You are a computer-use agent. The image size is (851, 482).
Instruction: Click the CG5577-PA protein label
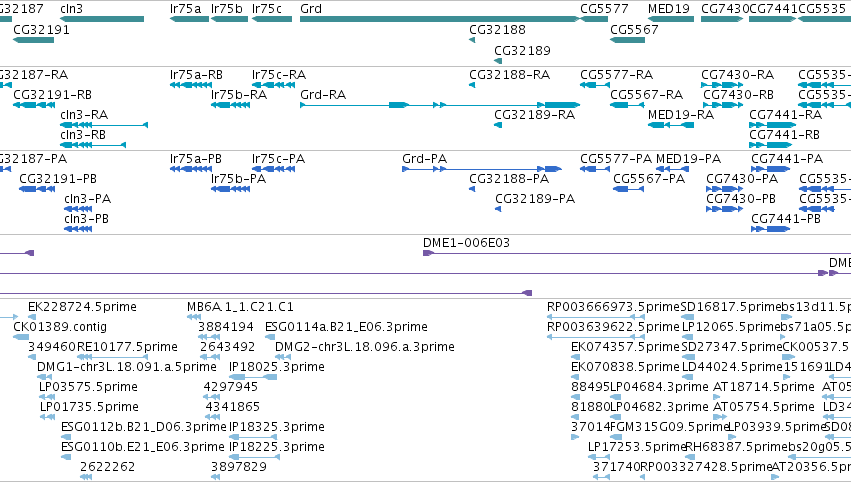[616, 158]
